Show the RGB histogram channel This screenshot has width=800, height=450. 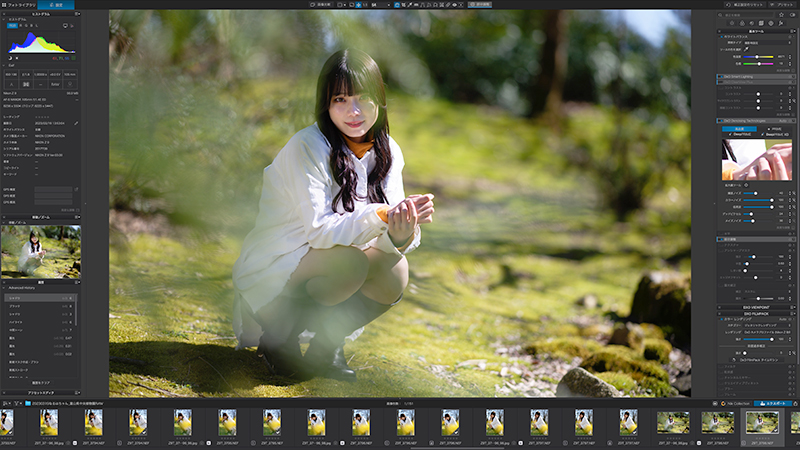coord(12,26)
